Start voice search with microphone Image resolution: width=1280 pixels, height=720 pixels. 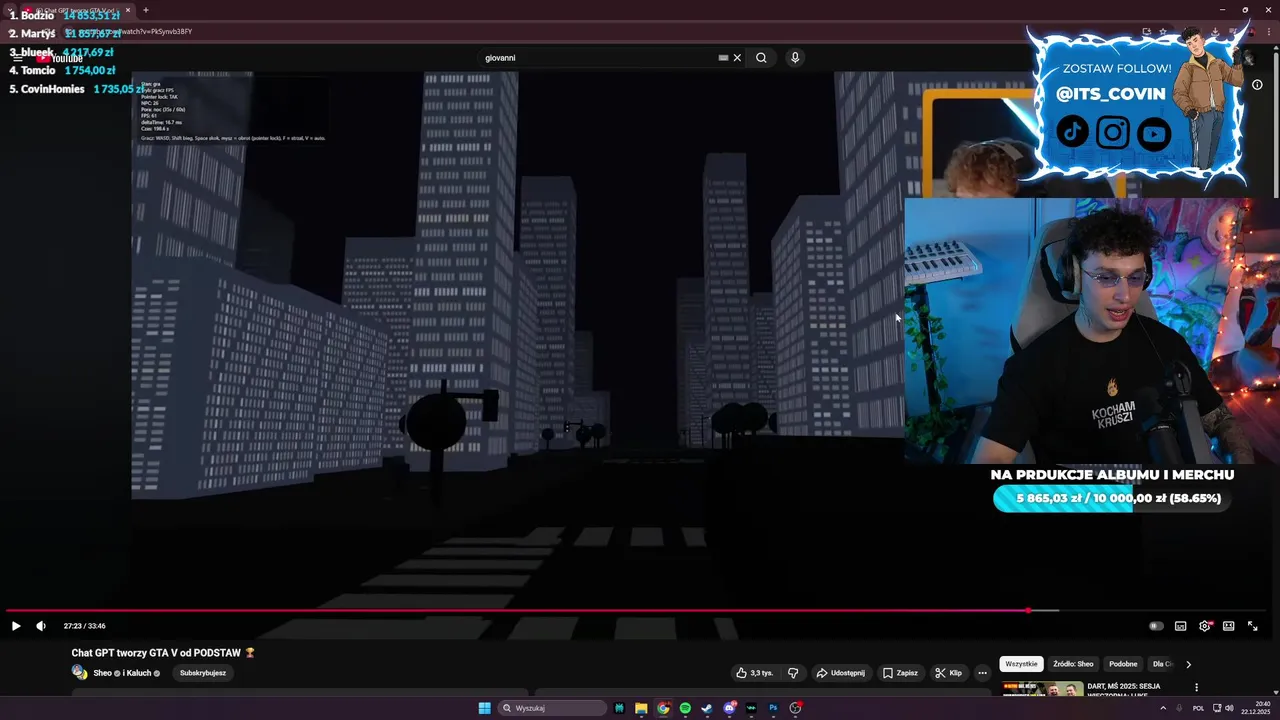click(795, 58)
